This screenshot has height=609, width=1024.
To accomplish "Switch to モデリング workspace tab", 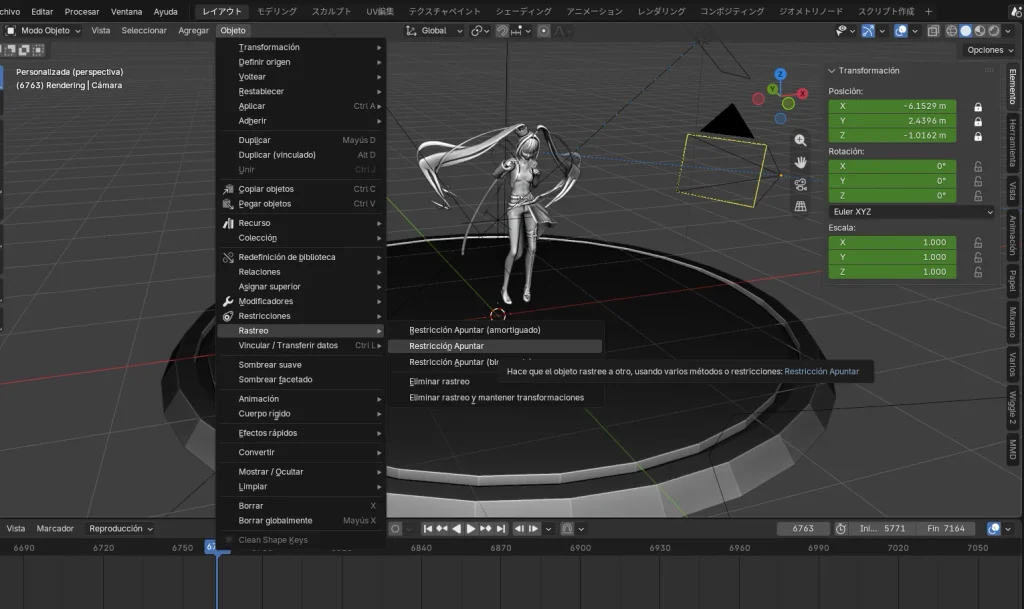I will pyautogui.click(x=276, y=12).
